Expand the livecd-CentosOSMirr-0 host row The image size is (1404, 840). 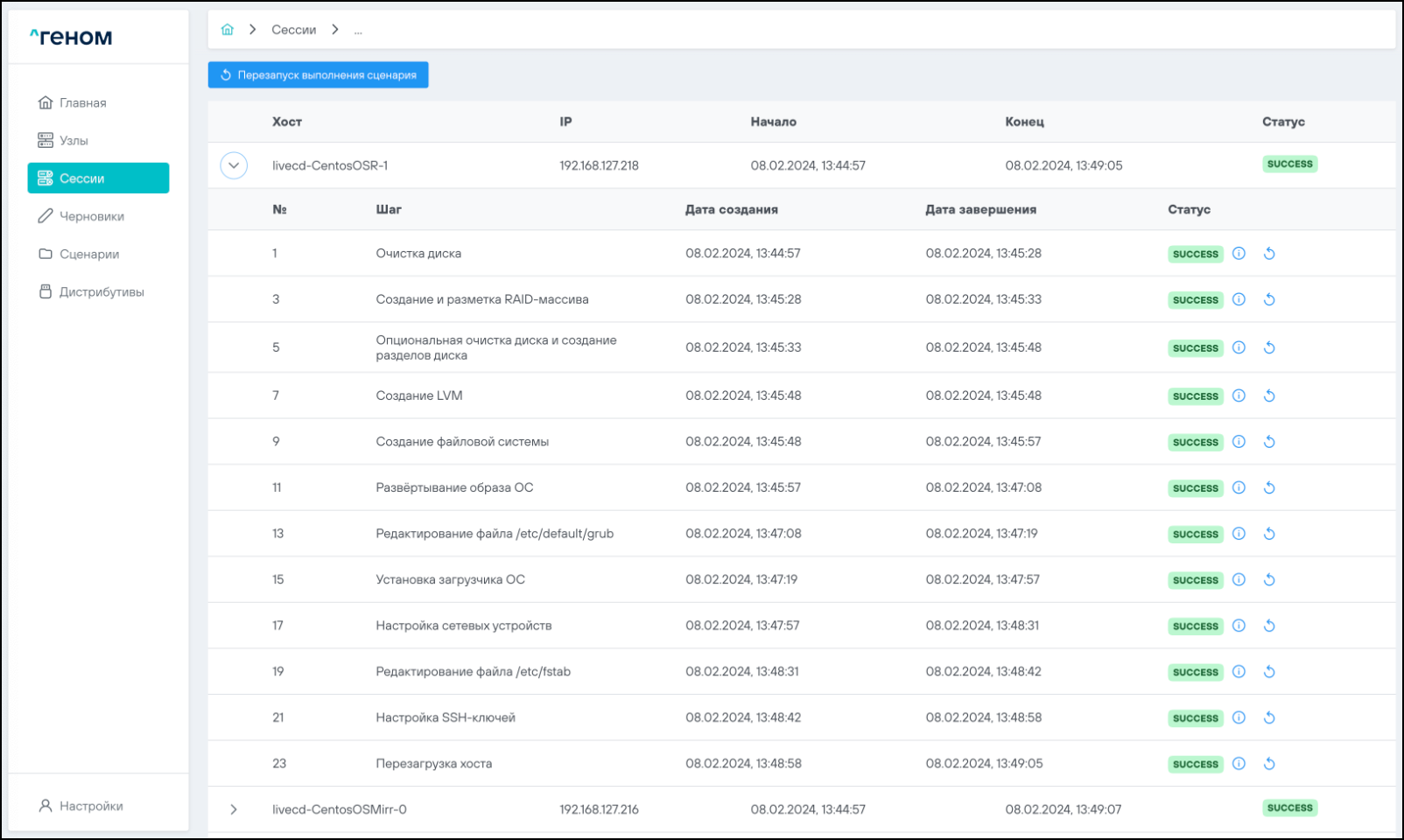(x=234, y=809)
